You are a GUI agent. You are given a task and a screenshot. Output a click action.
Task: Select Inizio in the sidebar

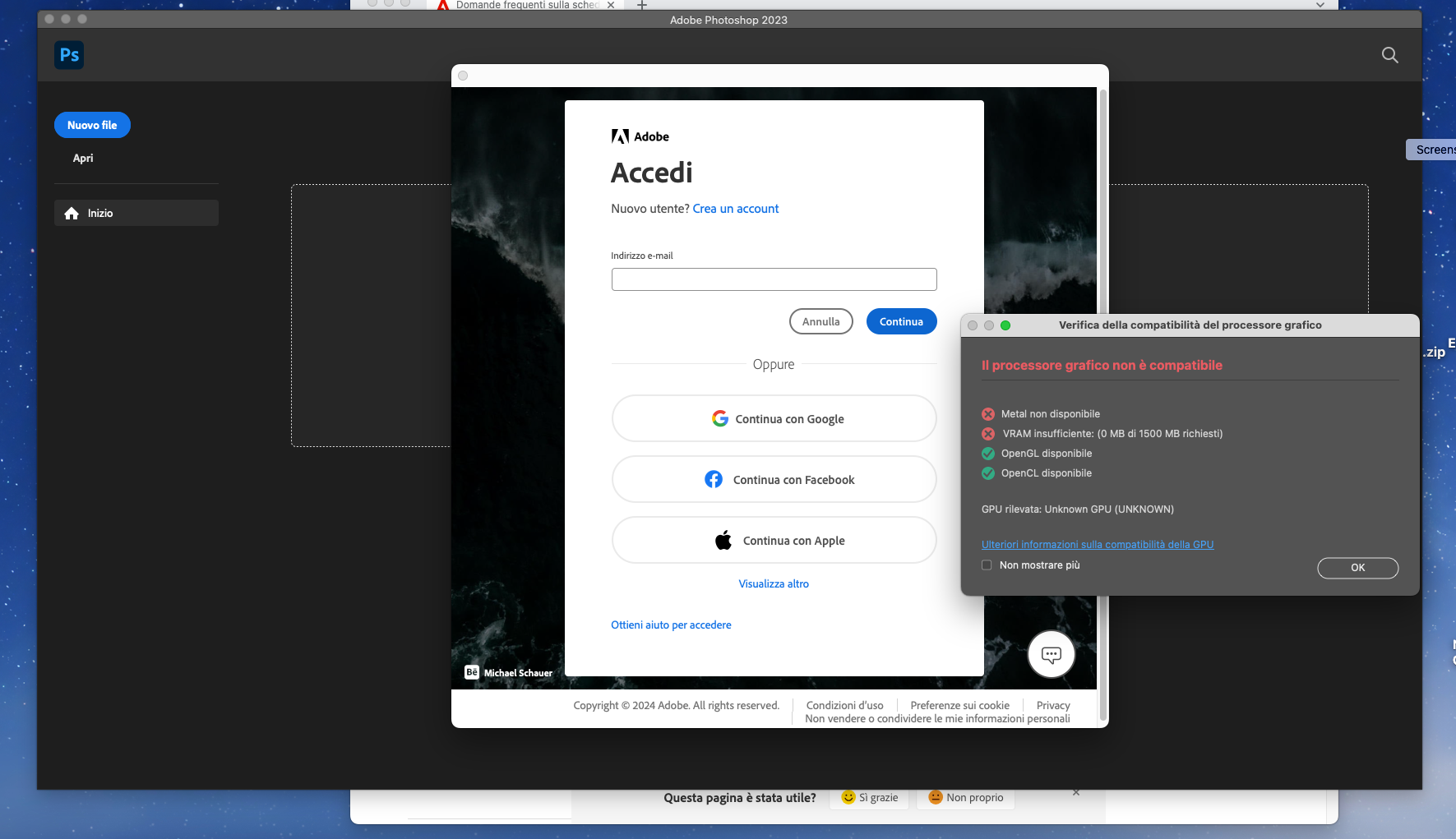coord(136,213)
